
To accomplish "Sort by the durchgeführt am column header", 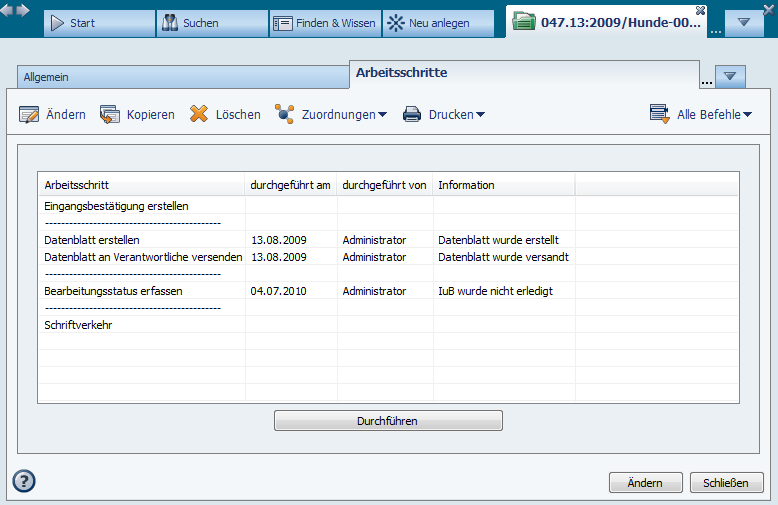I will [290, 185].
